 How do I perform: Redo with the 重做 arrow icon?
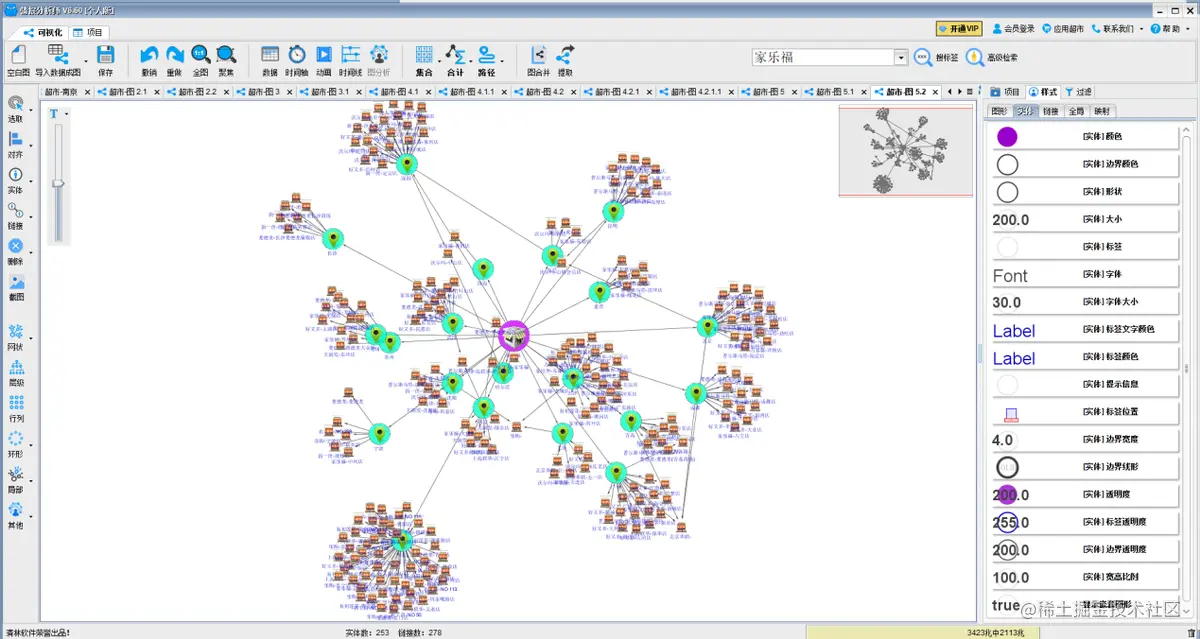175,56
